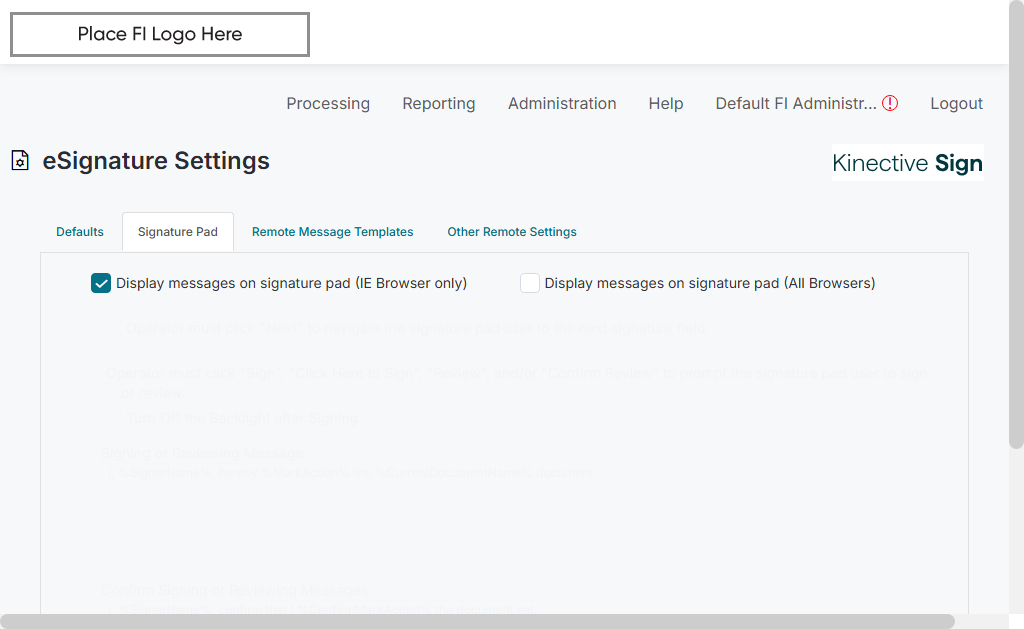1024x629 pixels.
Task: Expand the Administration menu
Action: coord(562,103)
